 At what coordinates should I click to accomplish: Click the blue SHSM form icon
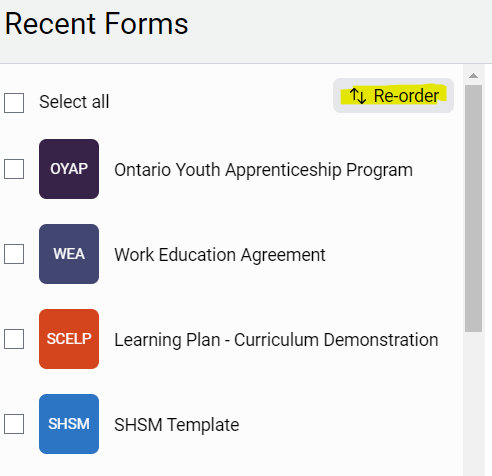69,424
